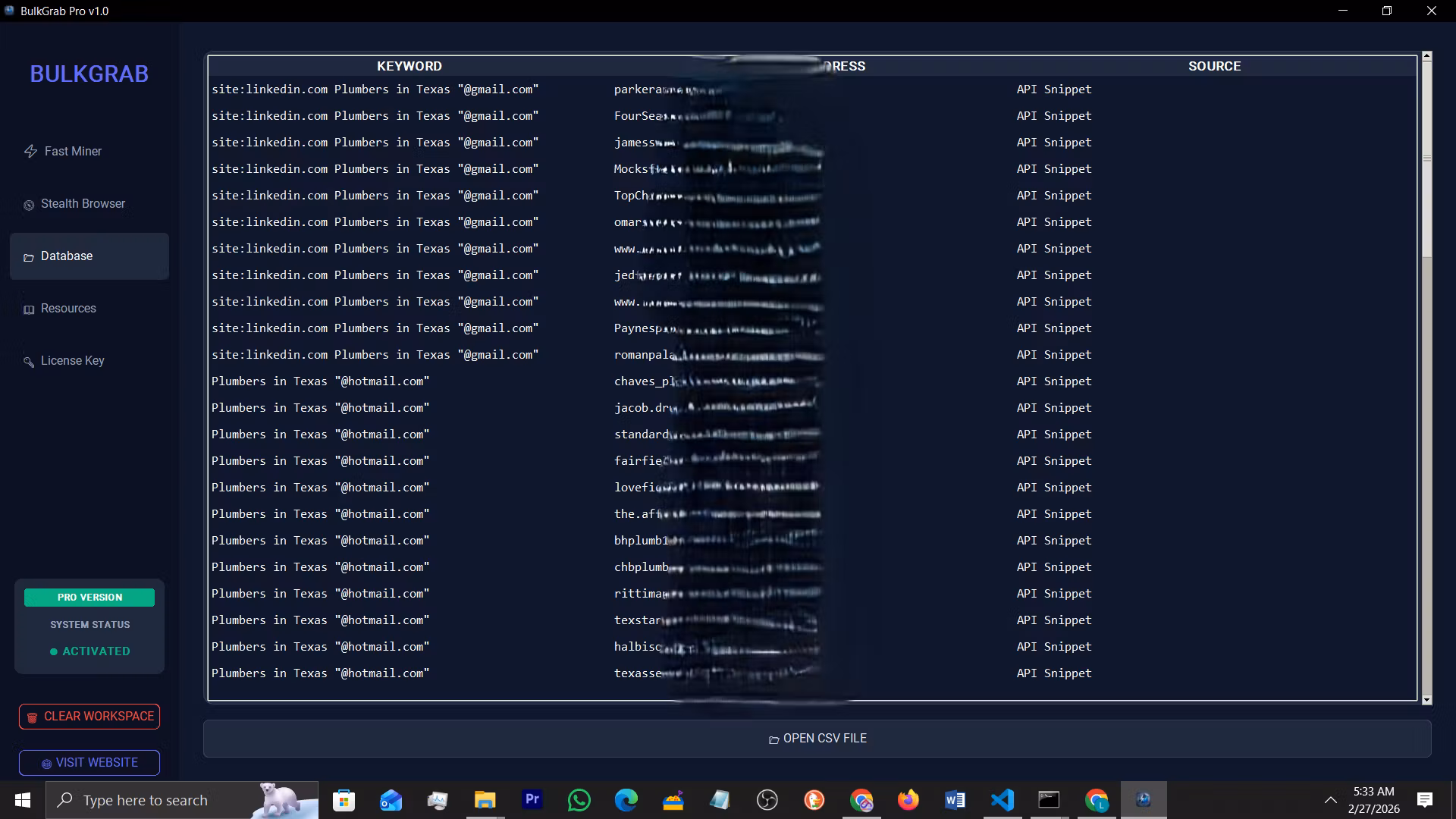Viewport: 1456px width, 819px height.
Task: Click the Visit Website button
Action: point(89,763)
